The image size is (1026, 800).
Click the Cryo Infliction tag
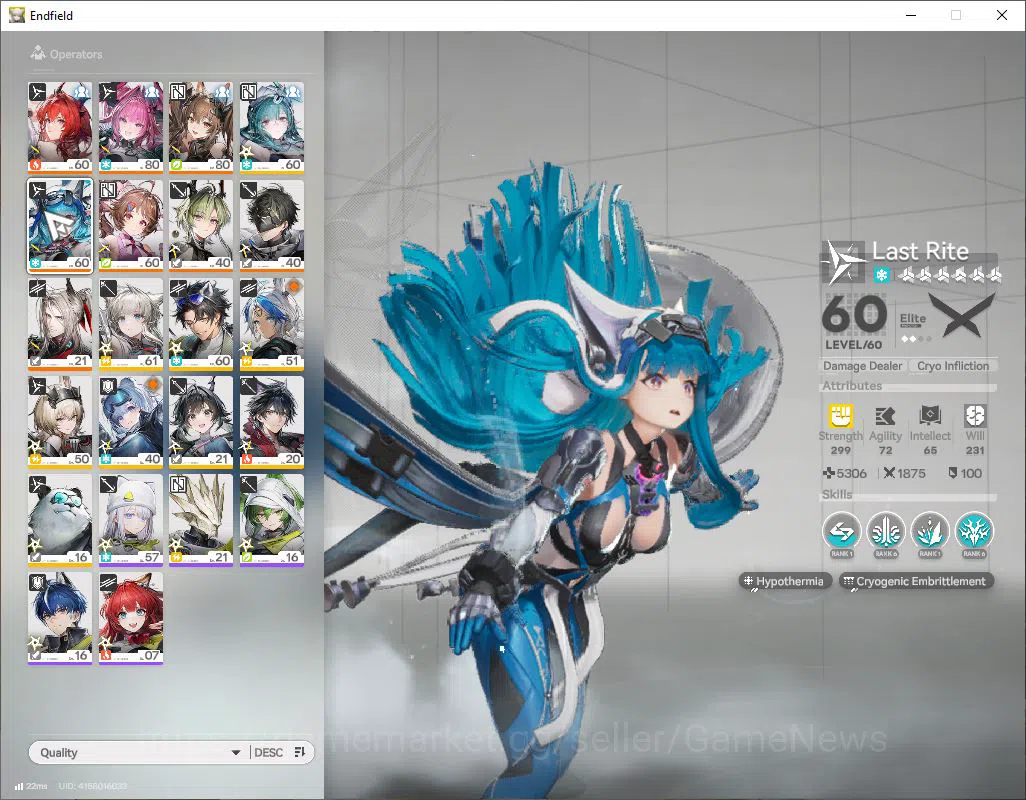953,366
